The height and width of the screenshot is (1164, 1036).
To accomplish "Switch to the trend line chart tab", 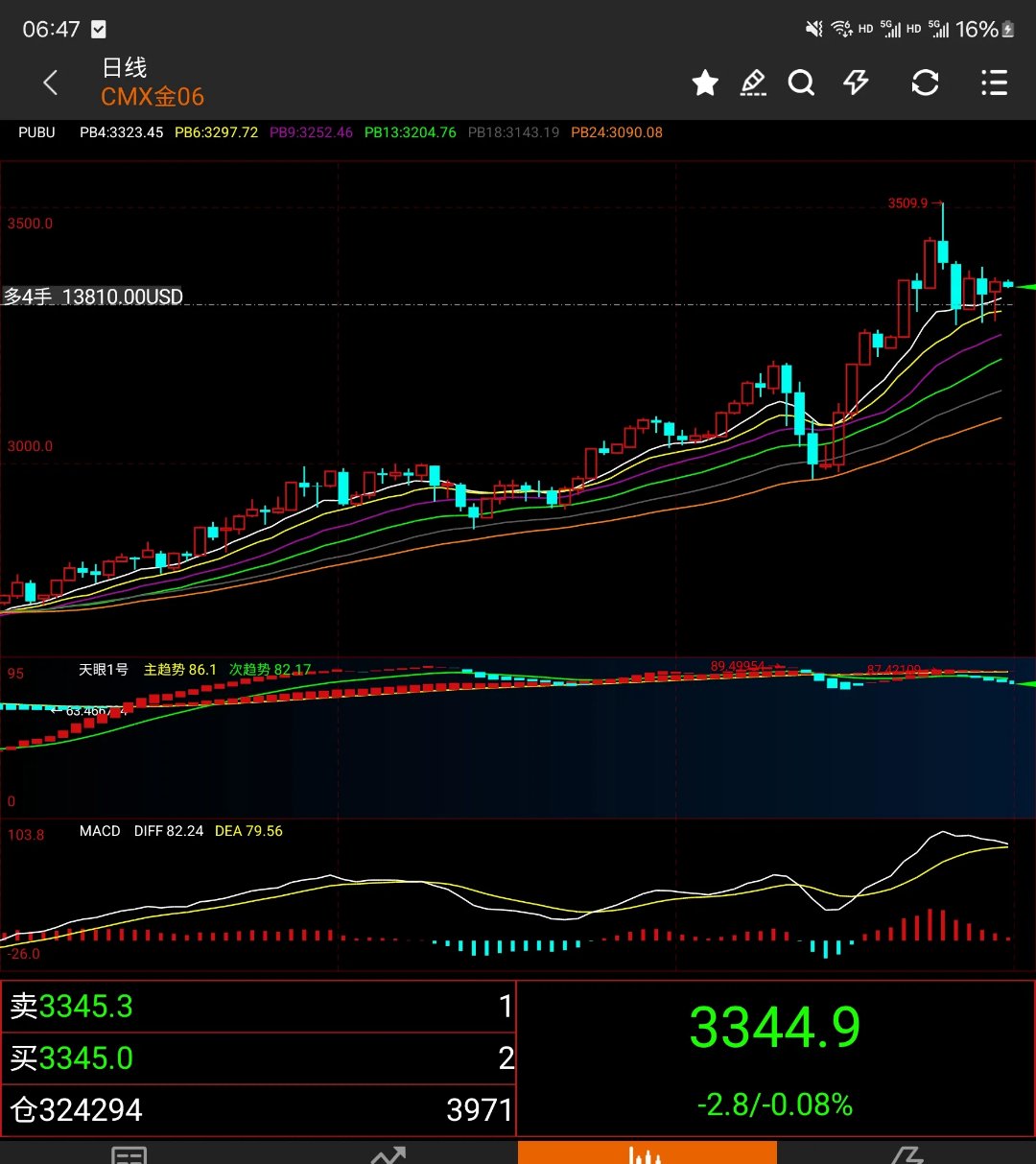I will 388,1152.
